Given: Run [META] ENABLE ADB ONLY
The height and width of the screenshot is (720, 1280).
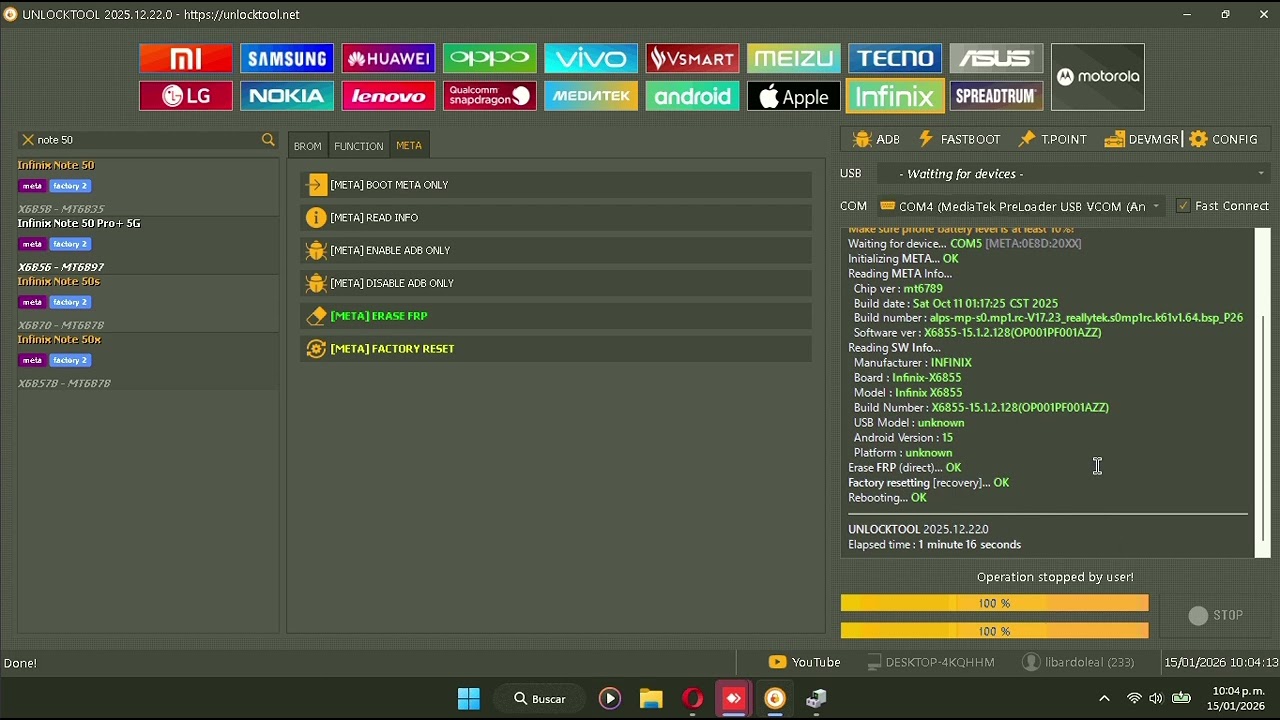Looking at the screenshot, I should pos(556,251).
